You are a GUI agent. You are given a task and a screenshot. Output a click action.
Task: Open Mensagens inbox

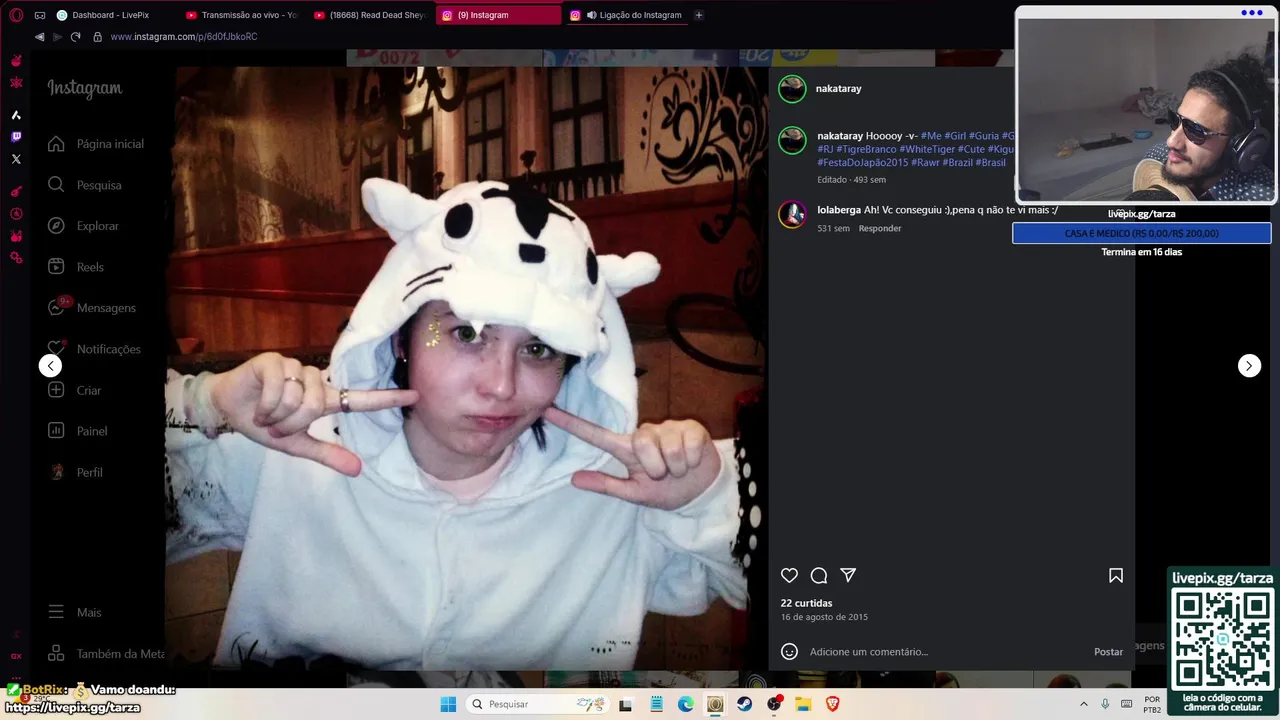pos(93,308)
